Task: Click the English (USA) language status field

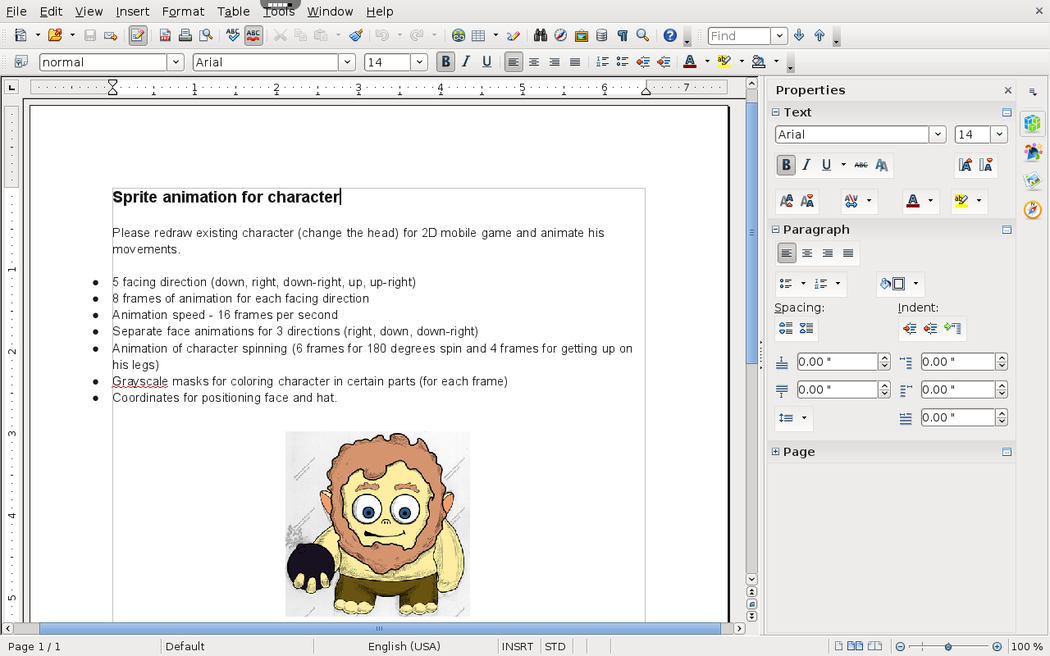Action: coord(404,647)
